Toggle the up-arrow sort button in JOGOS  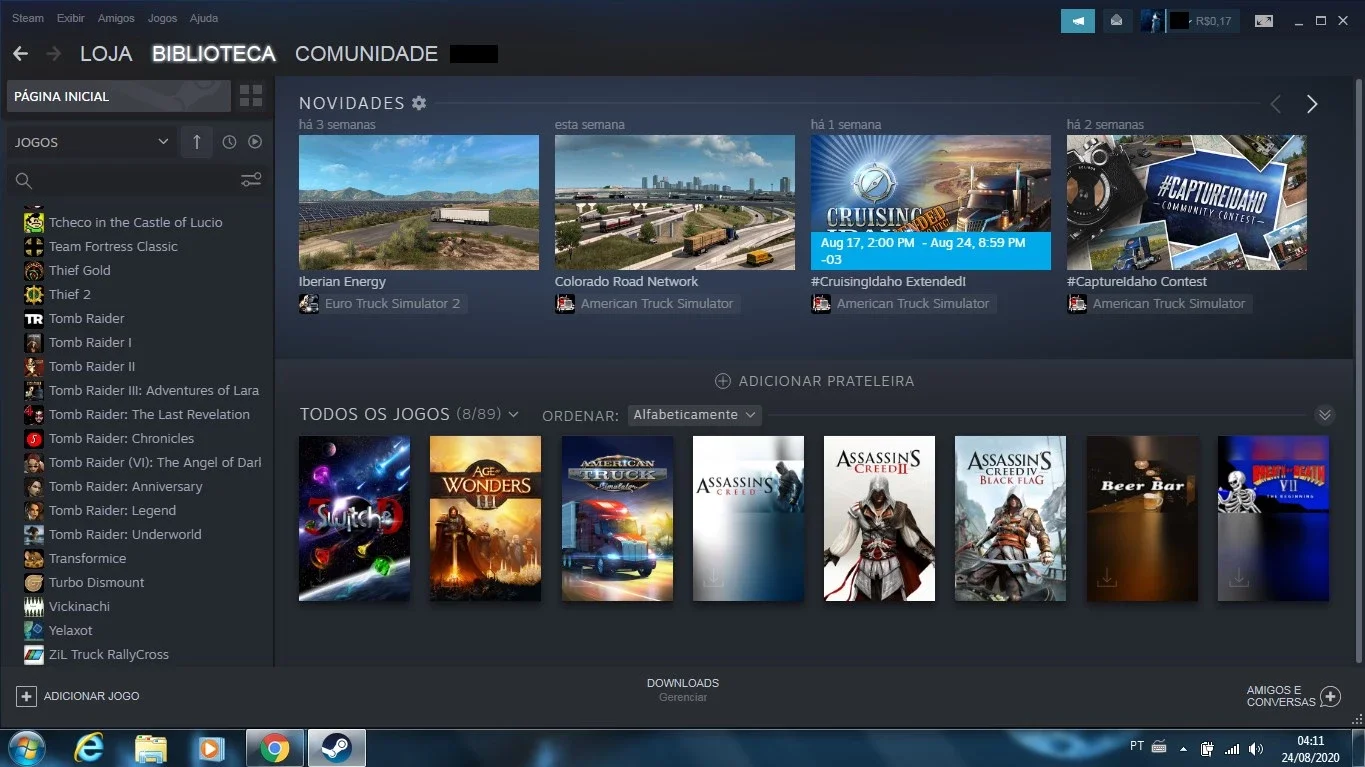point(196,142)
